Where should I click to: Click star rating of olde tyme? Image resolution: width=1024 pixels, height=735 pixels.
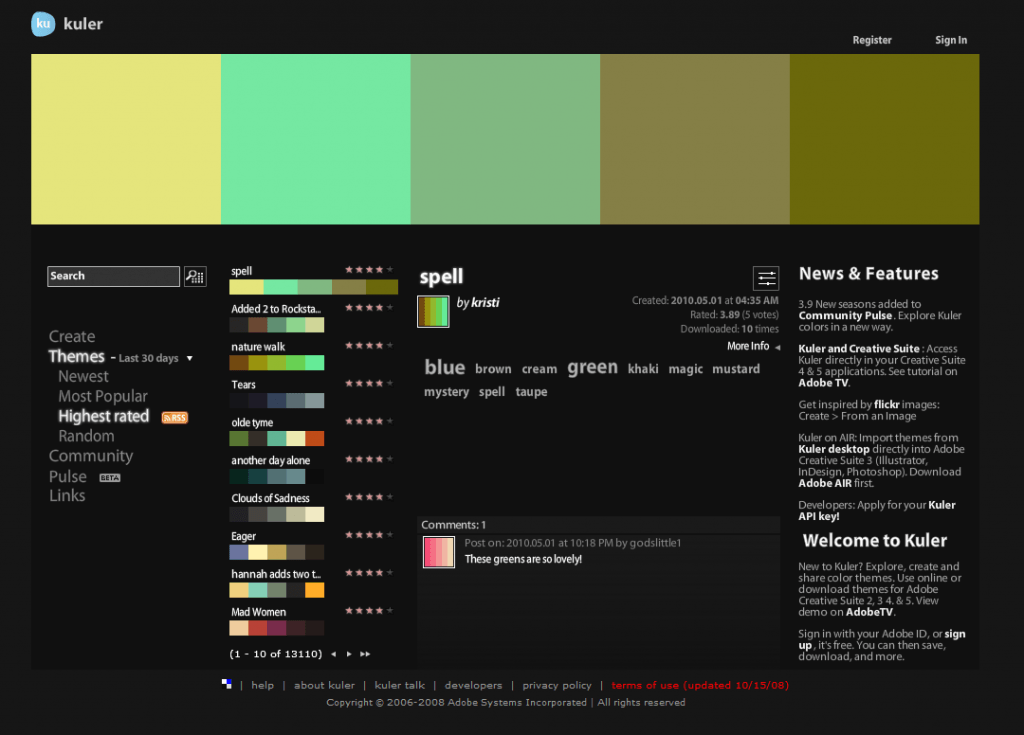(x=369, y=421)
